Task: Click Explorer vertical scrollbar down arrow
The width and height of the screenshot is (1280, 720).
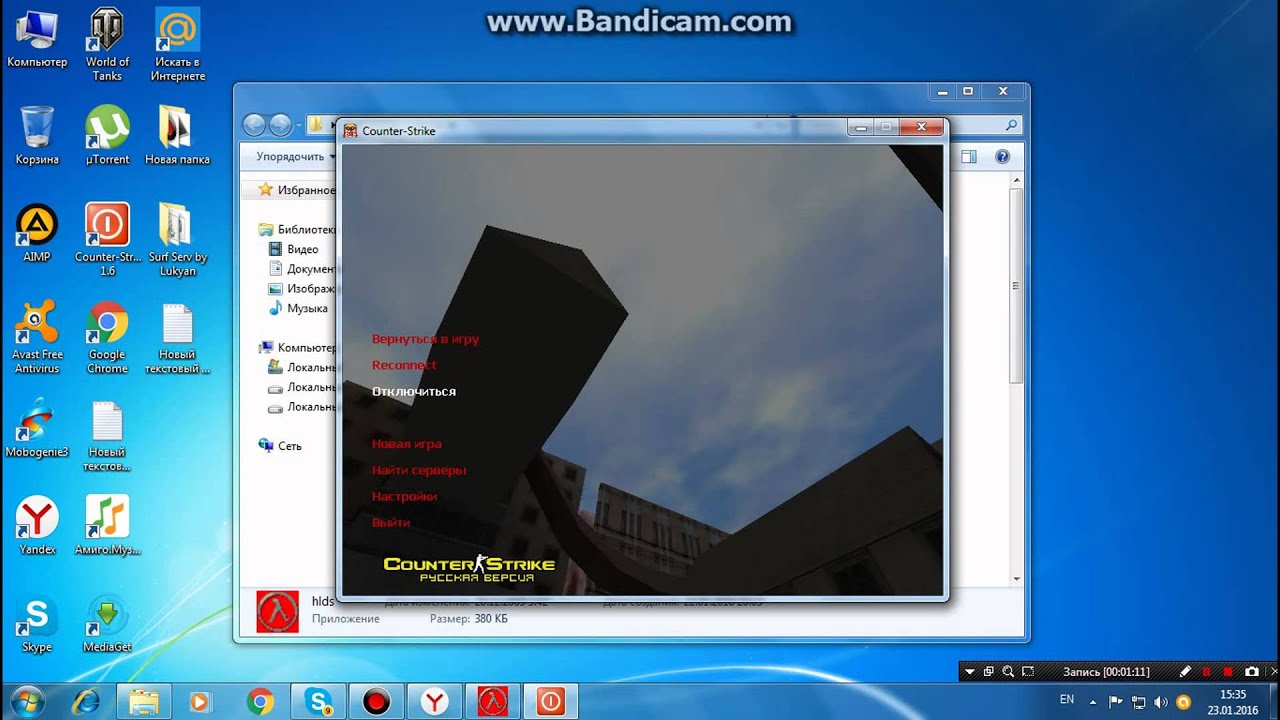Action: point(1017,579)
